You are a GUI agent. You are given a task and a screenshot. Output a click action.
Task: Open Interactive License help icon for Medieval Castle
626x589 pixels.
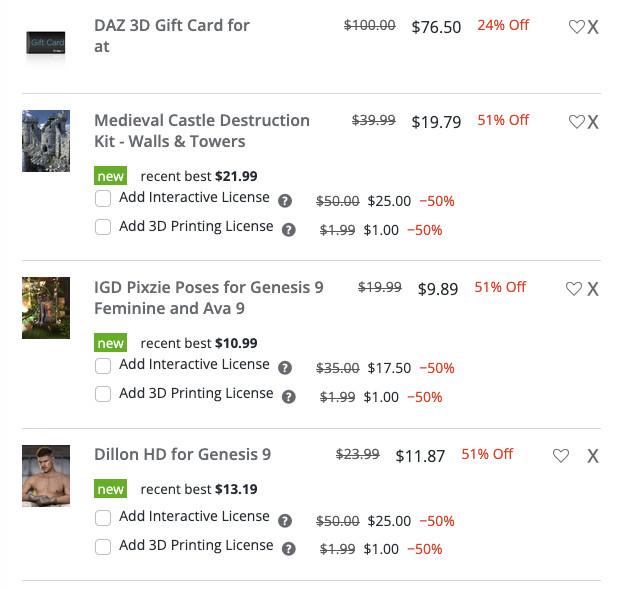point(285,200)
